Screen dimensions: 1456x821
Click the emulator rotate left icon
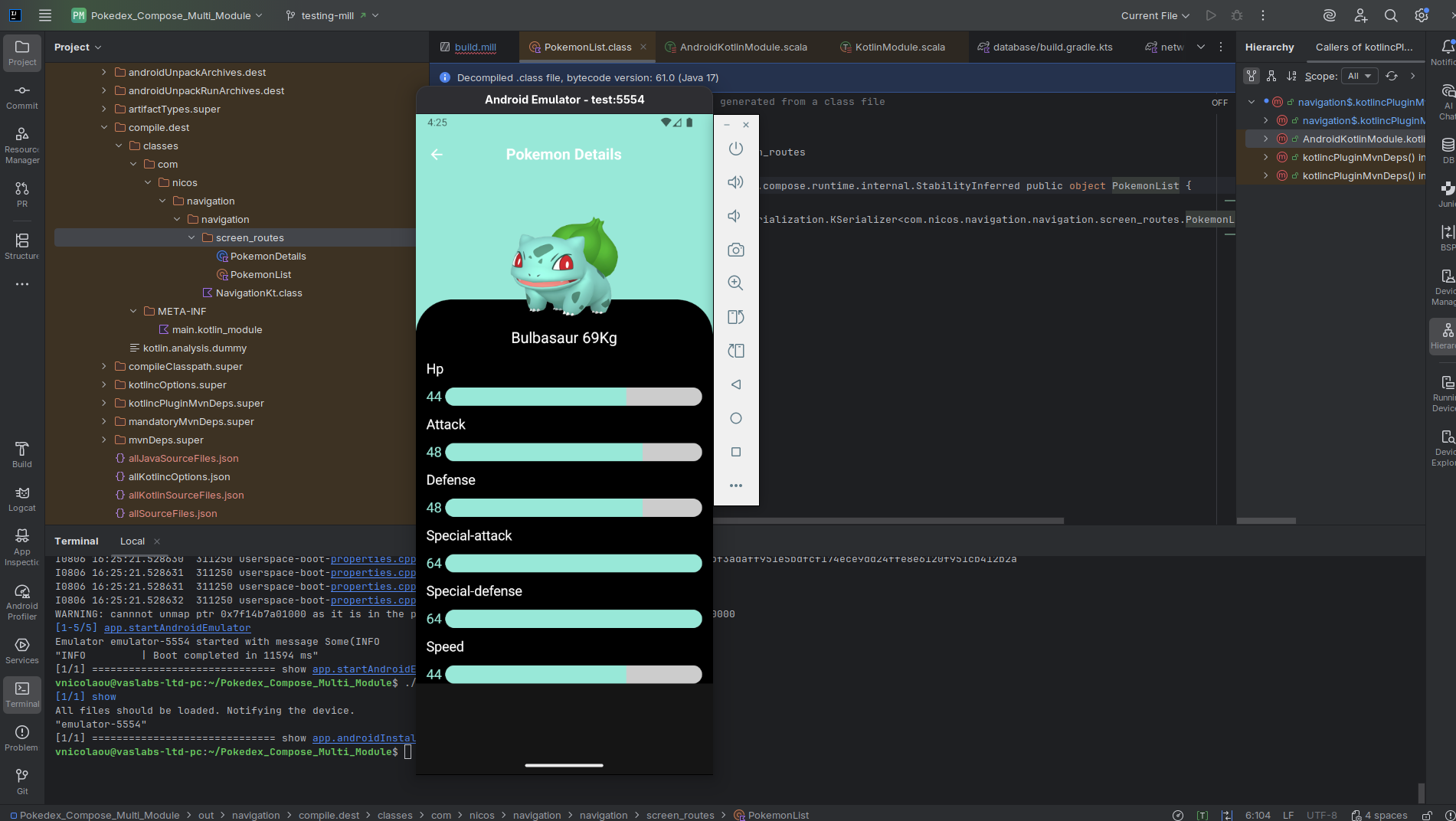736,317
